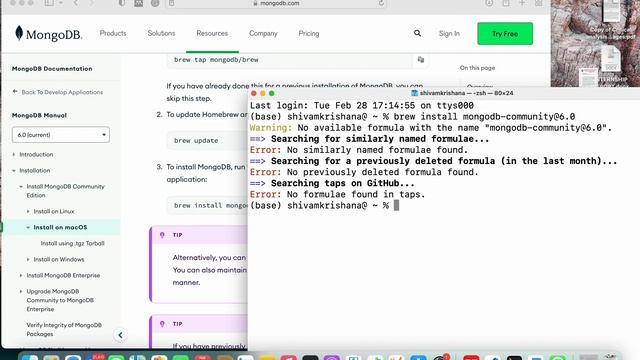Click the brew update code block
This screenshot has height=360, width=640.
[207, 140]
